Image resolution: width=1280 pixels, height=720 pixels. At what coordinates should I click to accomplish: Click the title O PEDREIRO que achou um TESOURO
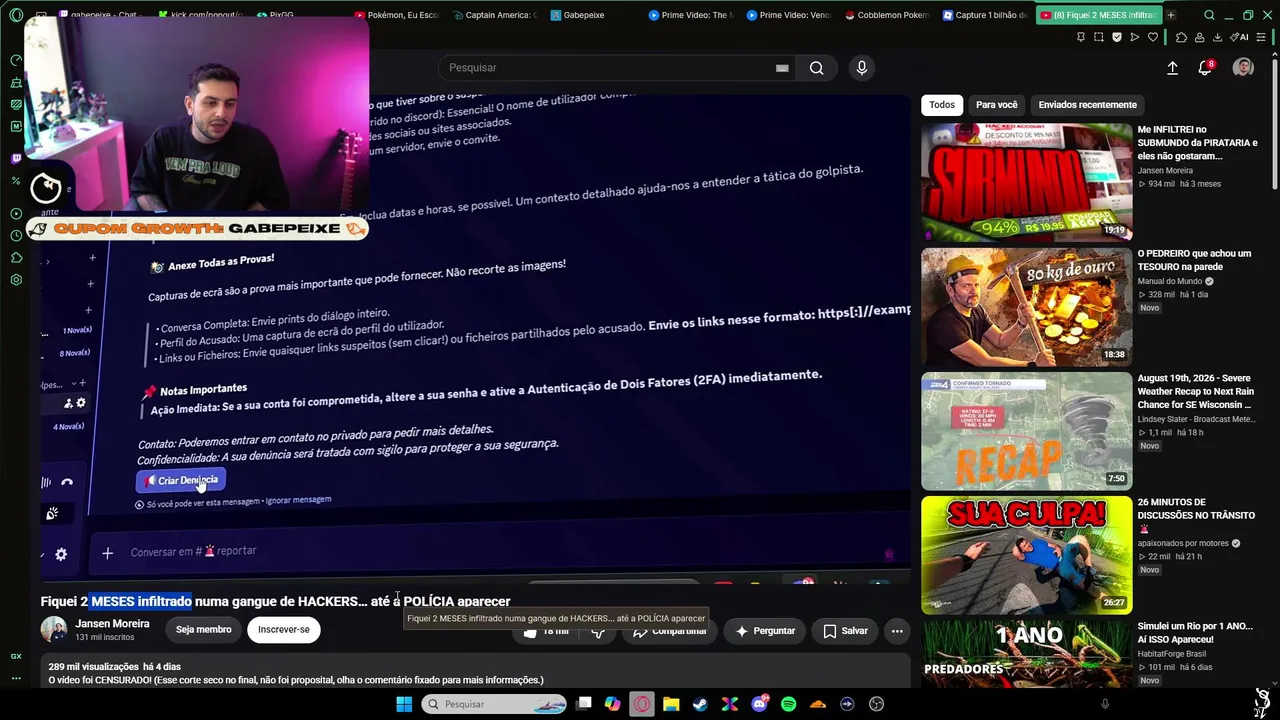click(x=1195, y=260)
